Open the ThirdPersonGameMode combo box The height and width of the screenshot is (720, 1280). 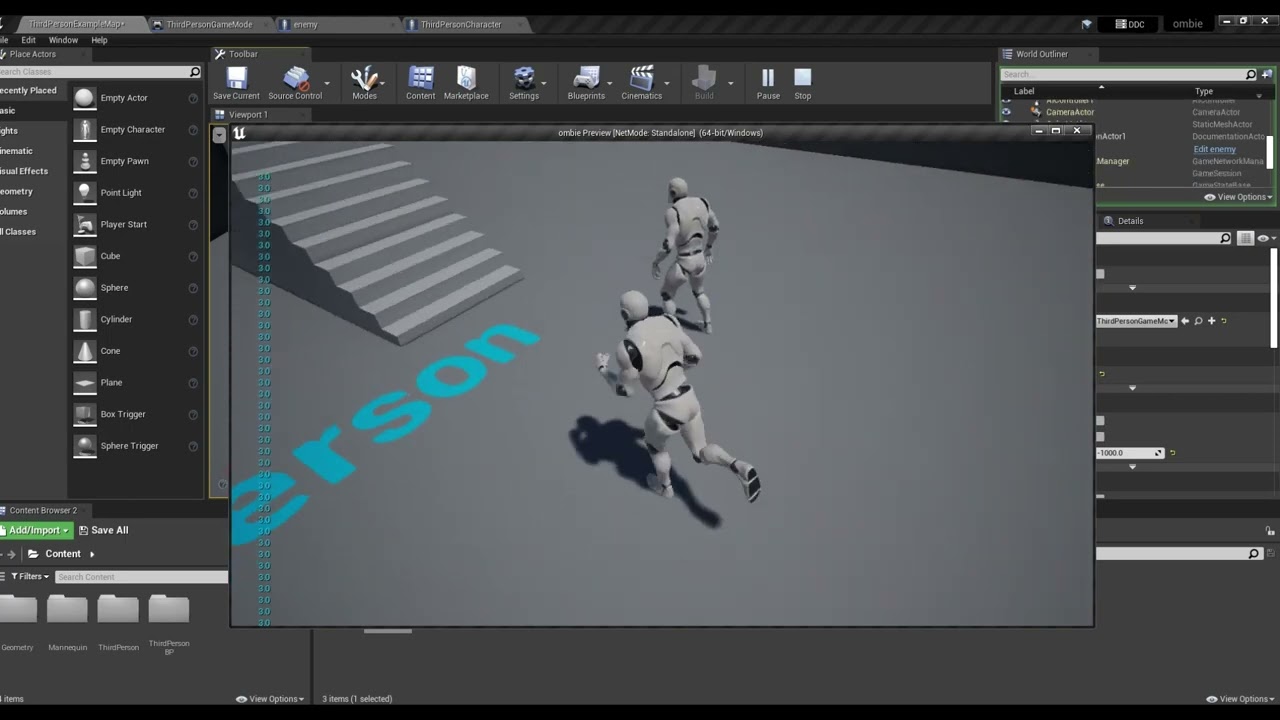1136,321
